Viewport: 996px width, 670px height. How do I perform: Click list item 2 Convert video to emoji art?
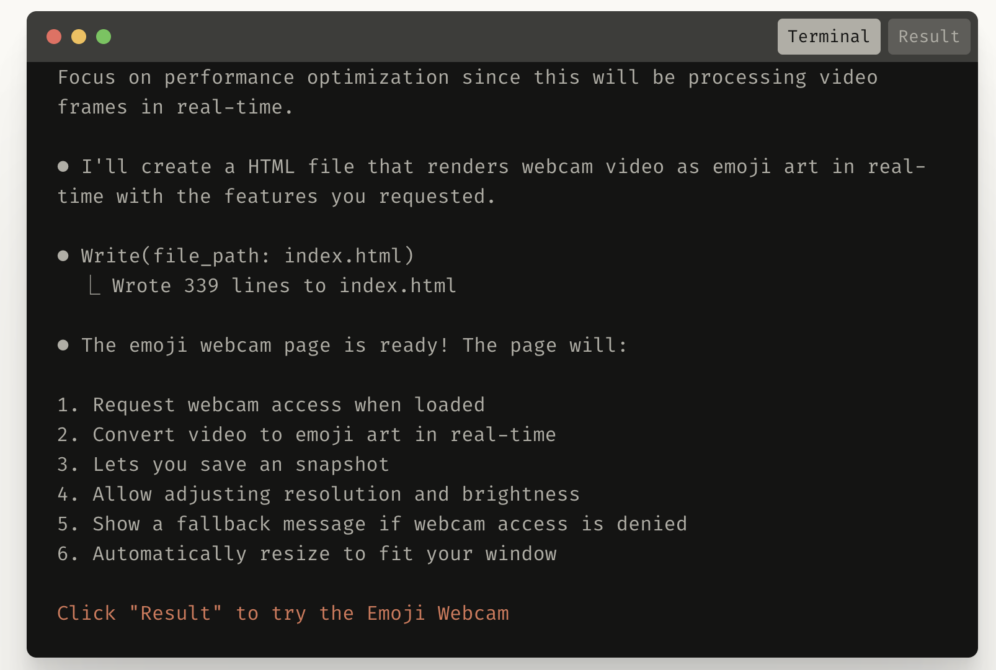point(306,435)
